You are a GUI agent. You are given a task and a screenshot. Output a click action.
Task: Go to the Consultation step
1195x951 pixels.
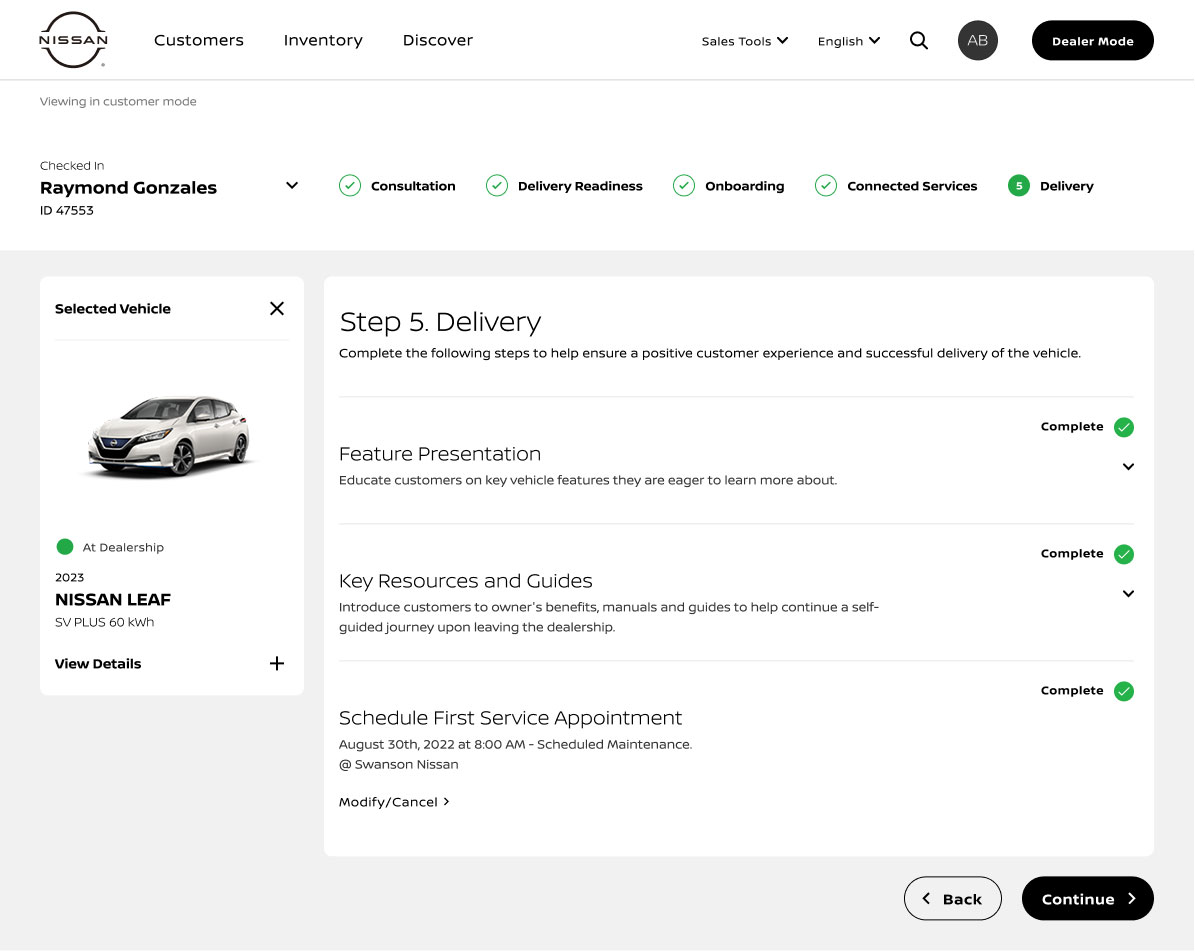point(413,186)
